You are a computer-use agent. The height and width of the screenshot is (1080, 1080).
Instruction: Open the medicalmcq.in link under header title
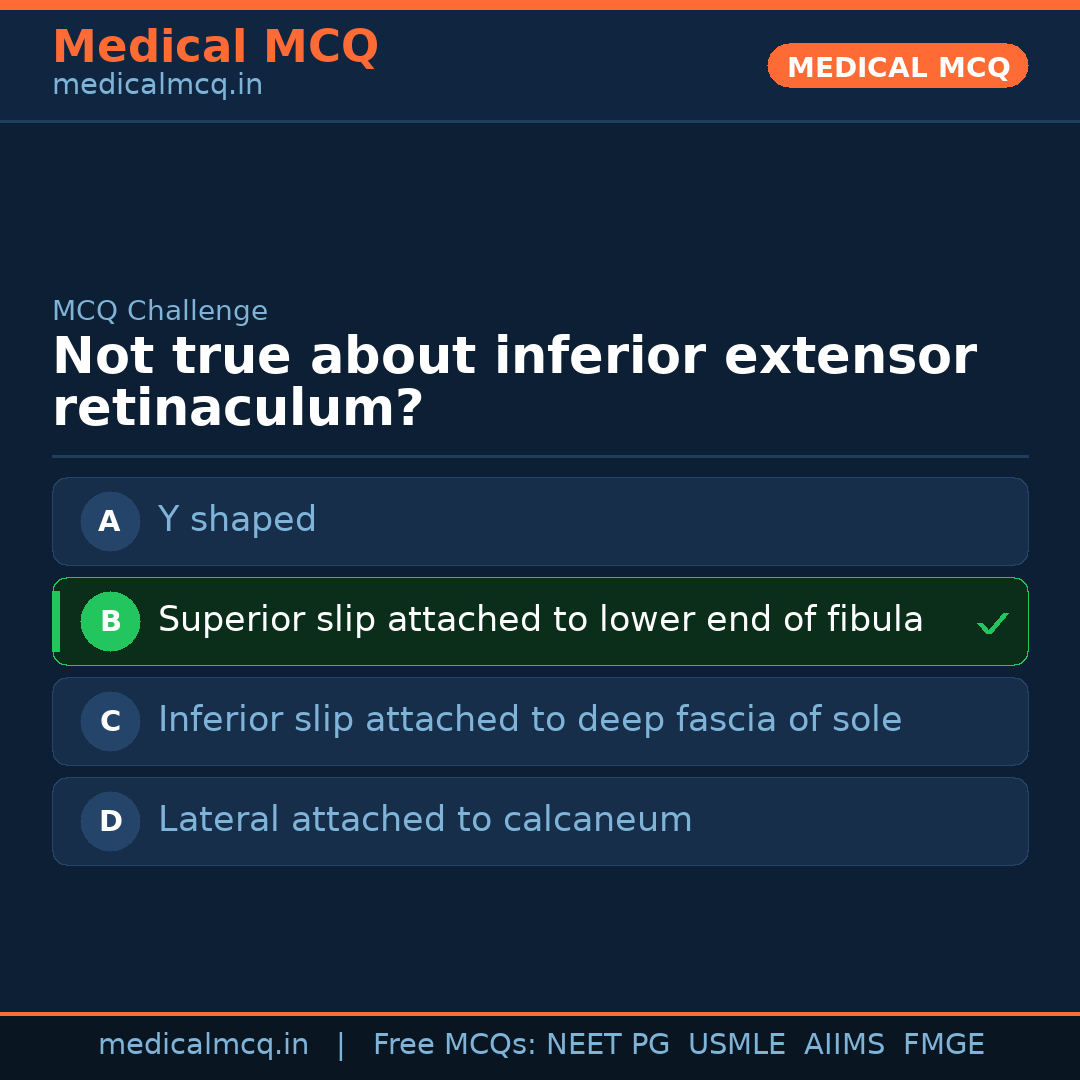157,85
